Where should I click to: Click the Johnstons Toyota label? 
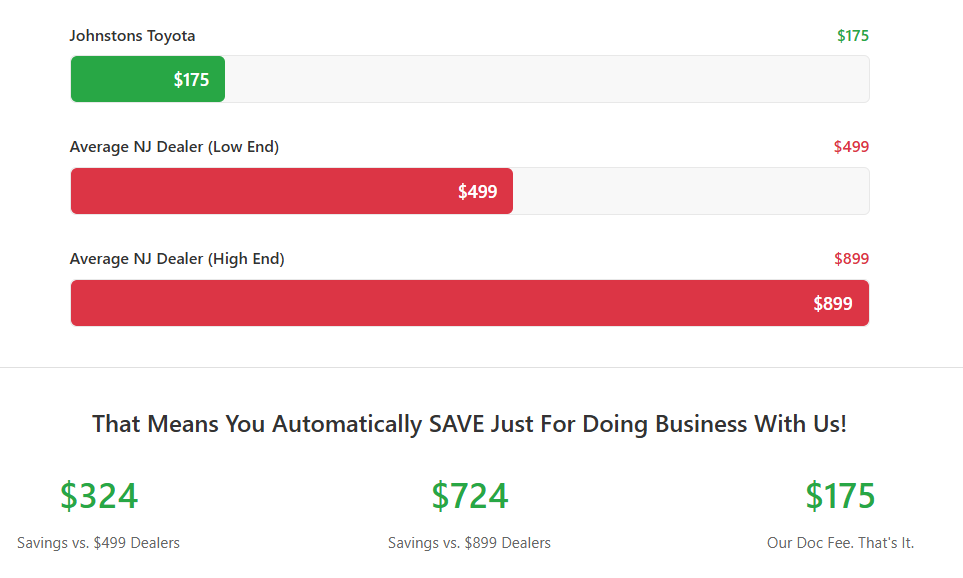(x=132, y=36)
